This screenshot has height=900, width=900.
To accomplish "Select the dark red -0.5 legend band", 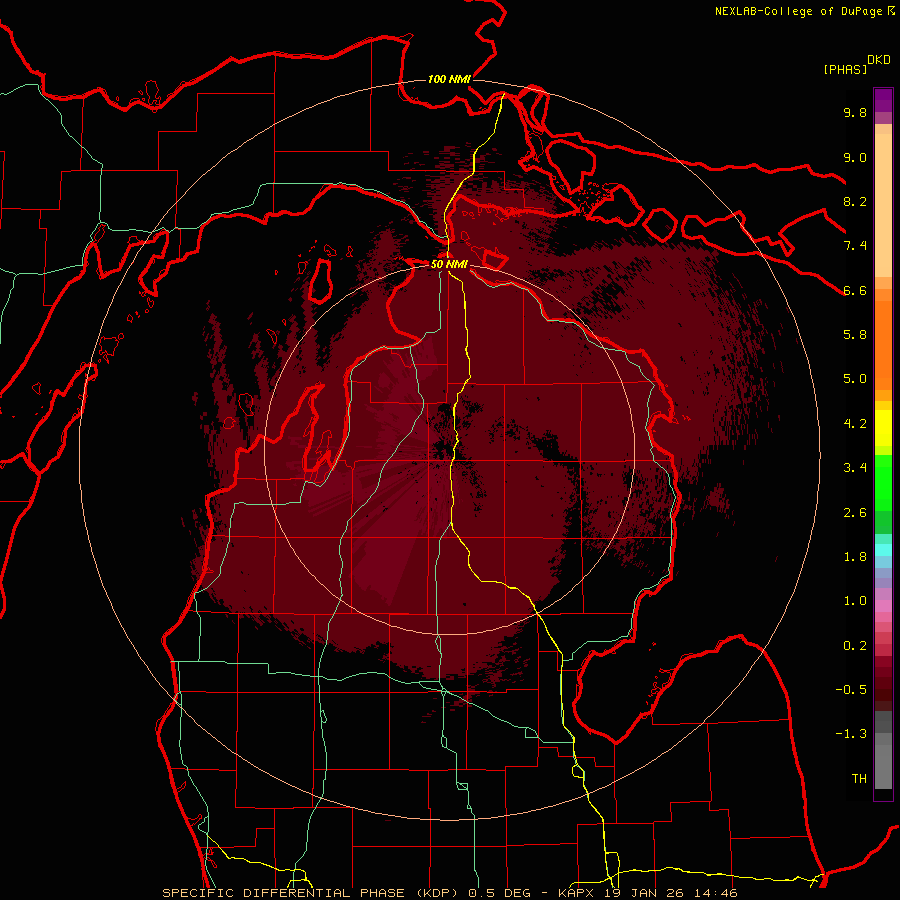I will [883, 689].
